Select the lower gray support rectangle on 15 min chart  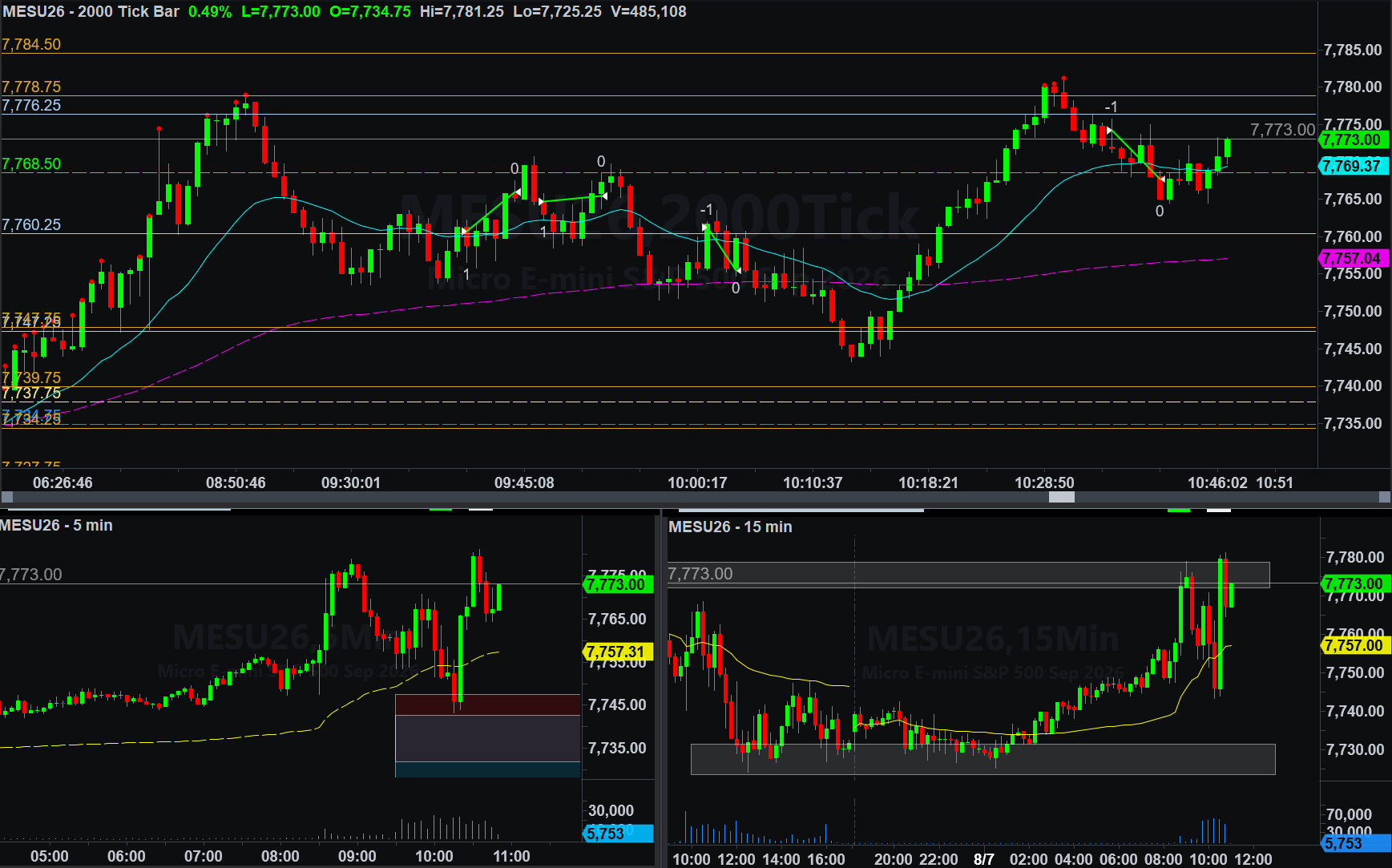coord(982,759)
